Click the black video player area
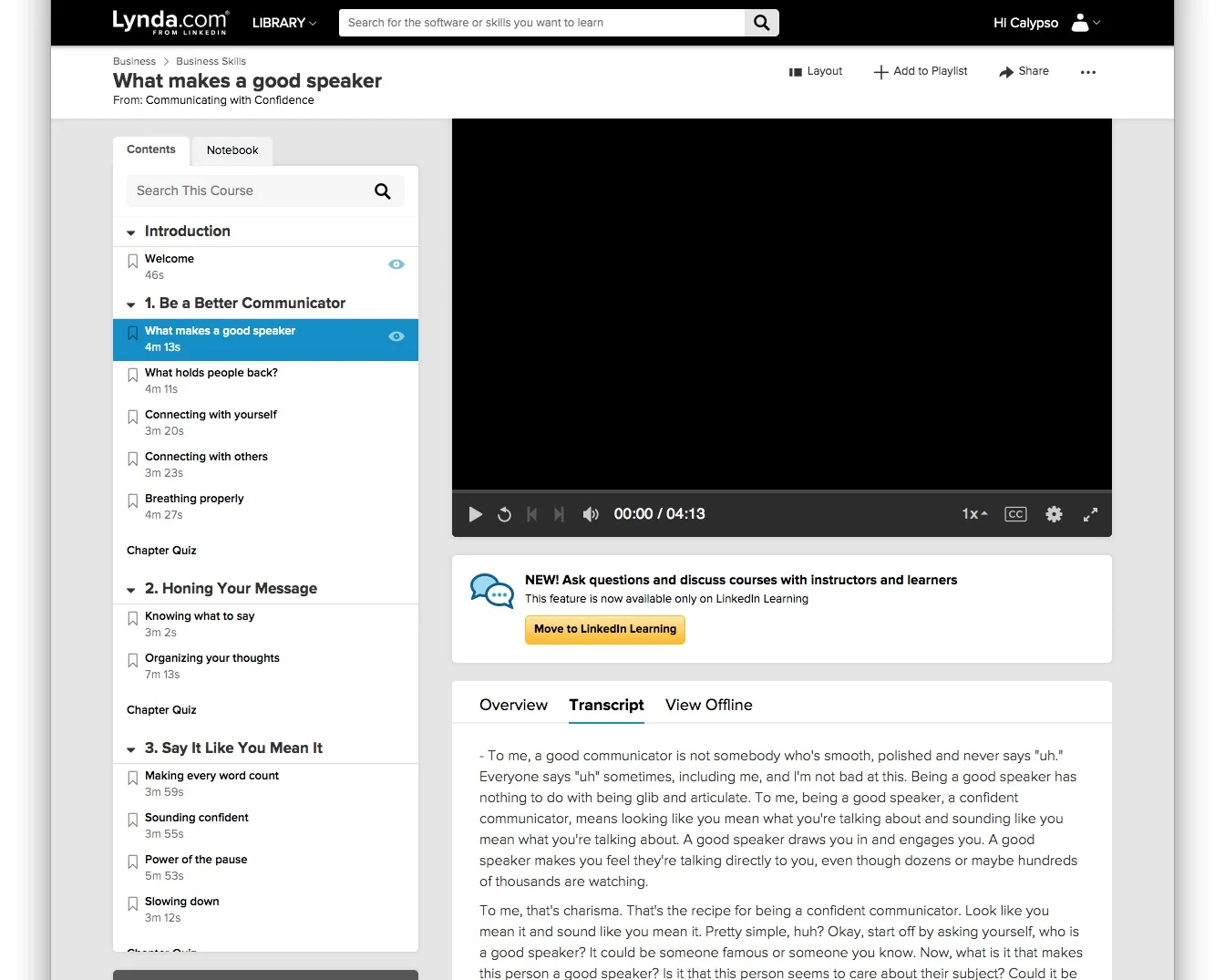 [782, 304]
